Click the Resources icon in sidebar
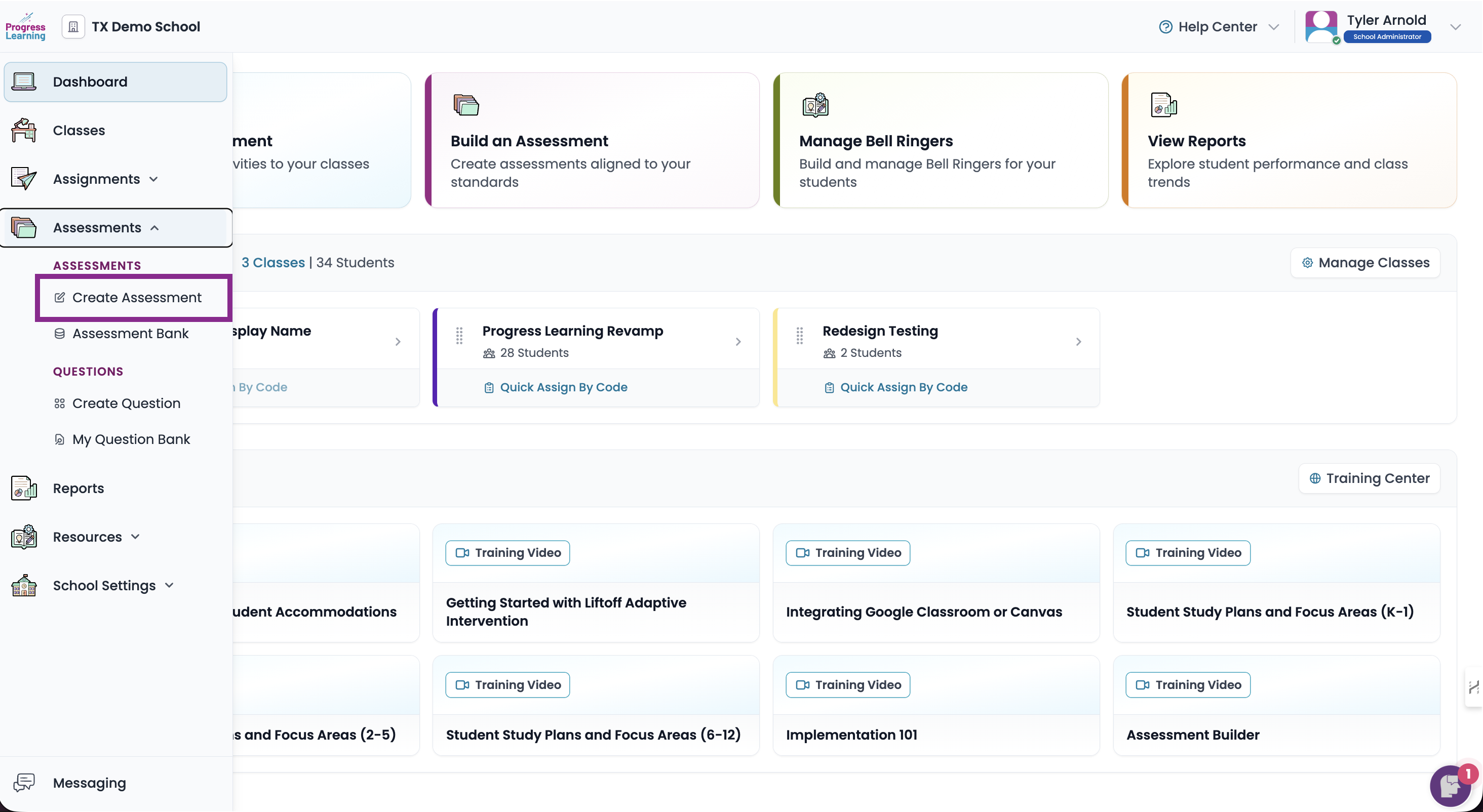This screenshot has height=812, width=1483. coord(24,537)
